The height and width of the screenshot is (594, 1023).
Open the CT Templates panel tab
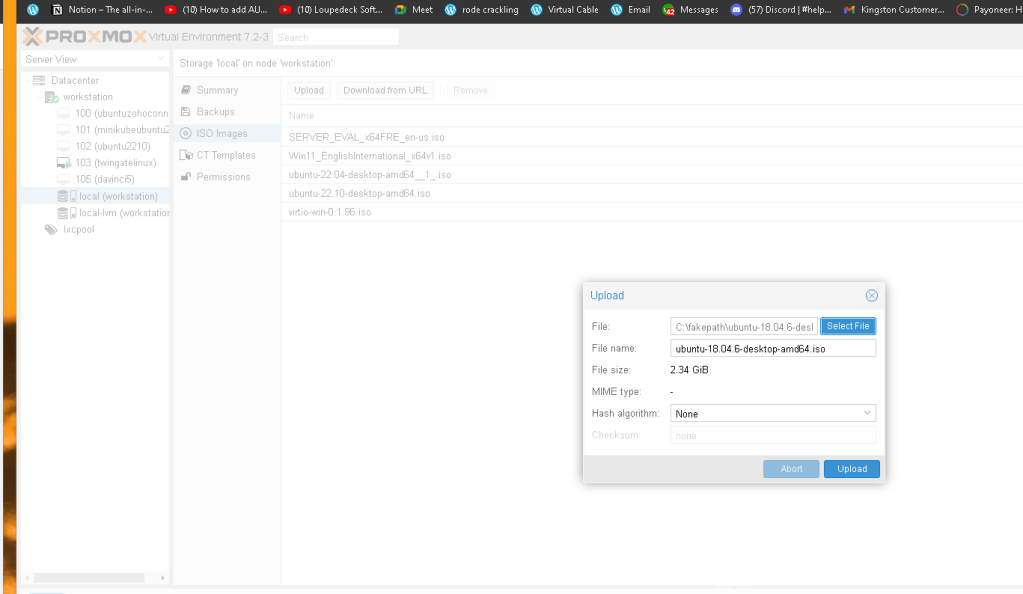click(227, 155)
